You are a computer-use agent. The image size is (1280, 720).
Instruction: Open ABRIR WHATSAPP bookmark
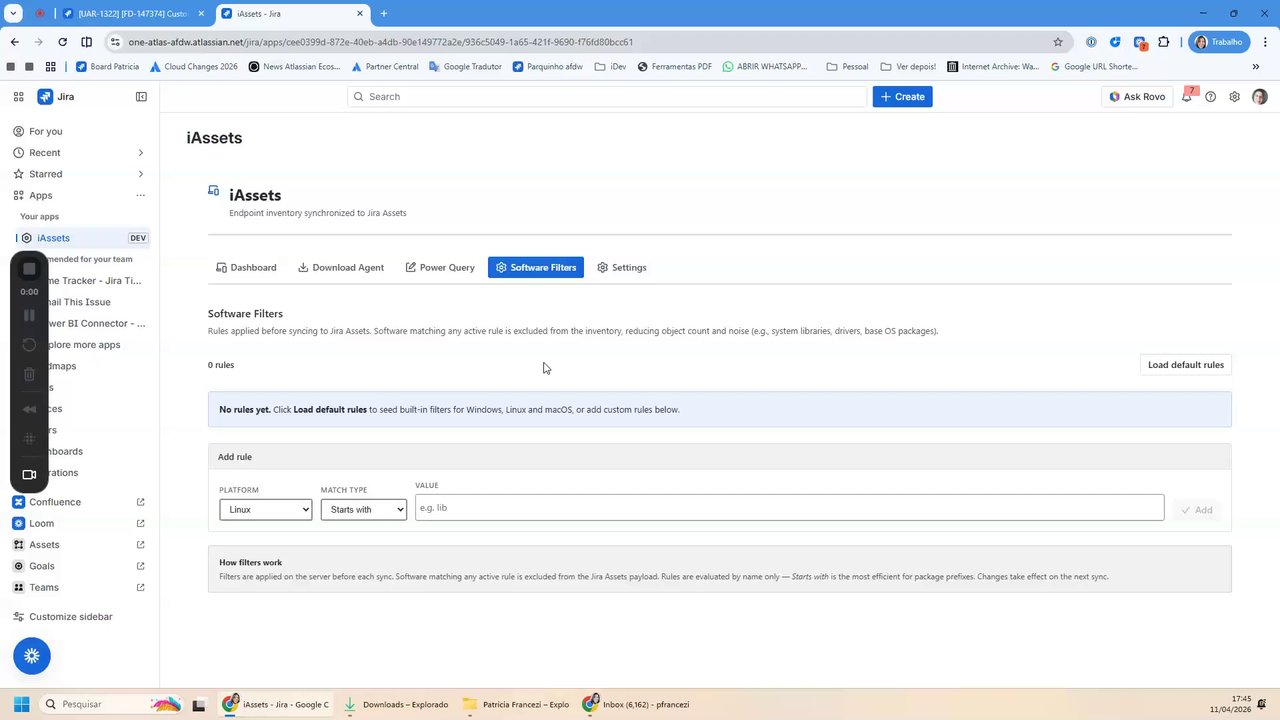coord(765,67)
